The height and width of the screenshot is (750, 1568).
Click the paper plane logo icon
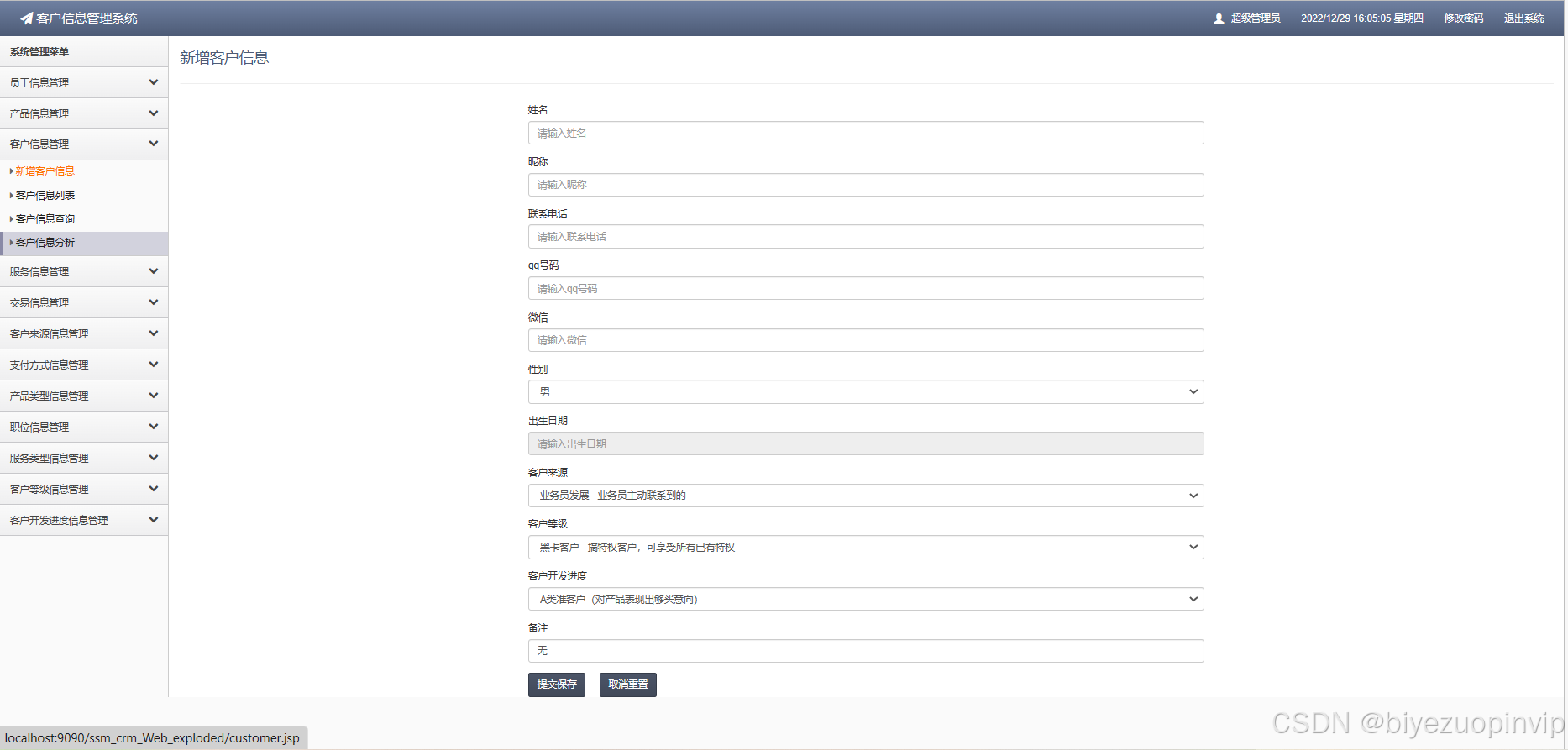(x=27, y=18)
